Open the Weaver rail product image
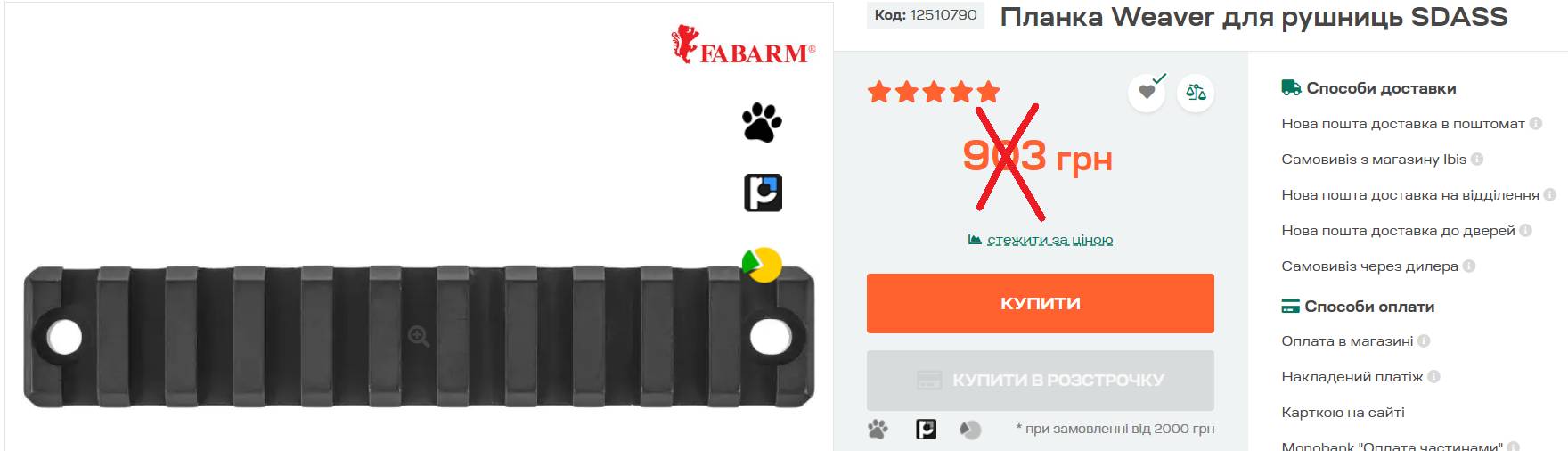The image size is (1568, 451). tap(419, 336)
